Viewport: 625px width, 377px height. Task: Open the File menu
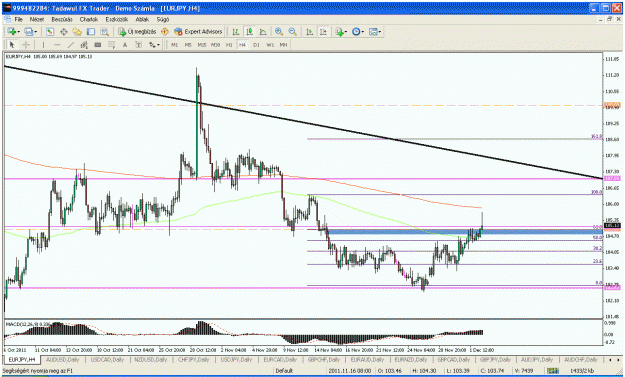[19, 19]
